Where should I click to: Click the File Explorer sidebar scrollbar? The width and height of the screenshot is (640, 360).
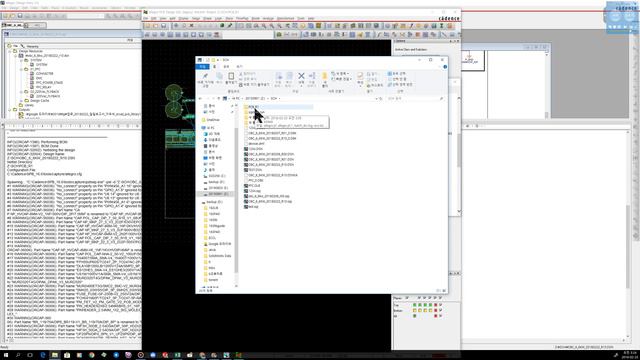pyautogui.click(x=236, y=200)
